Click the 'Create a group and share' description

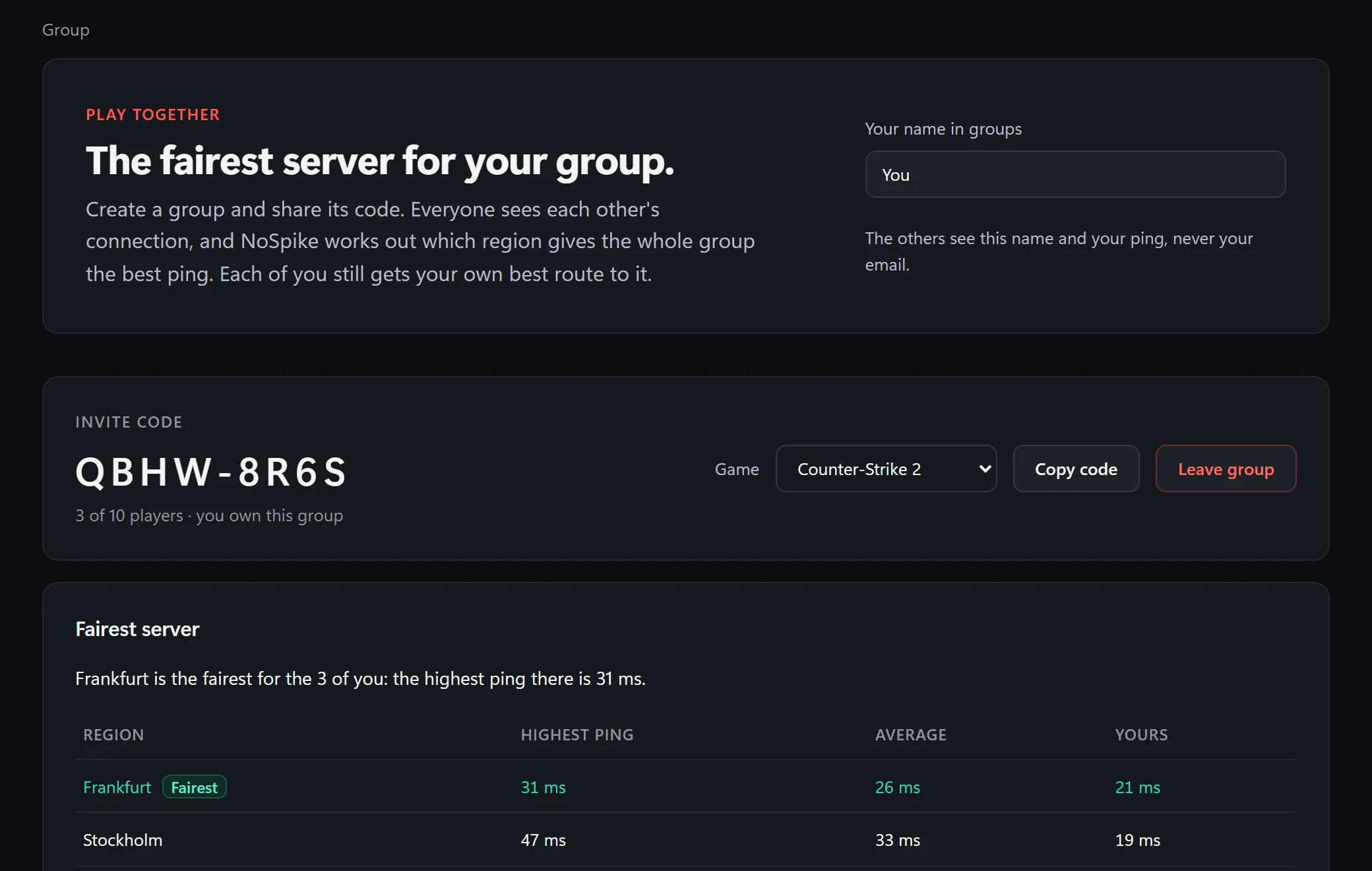(420, 242)
